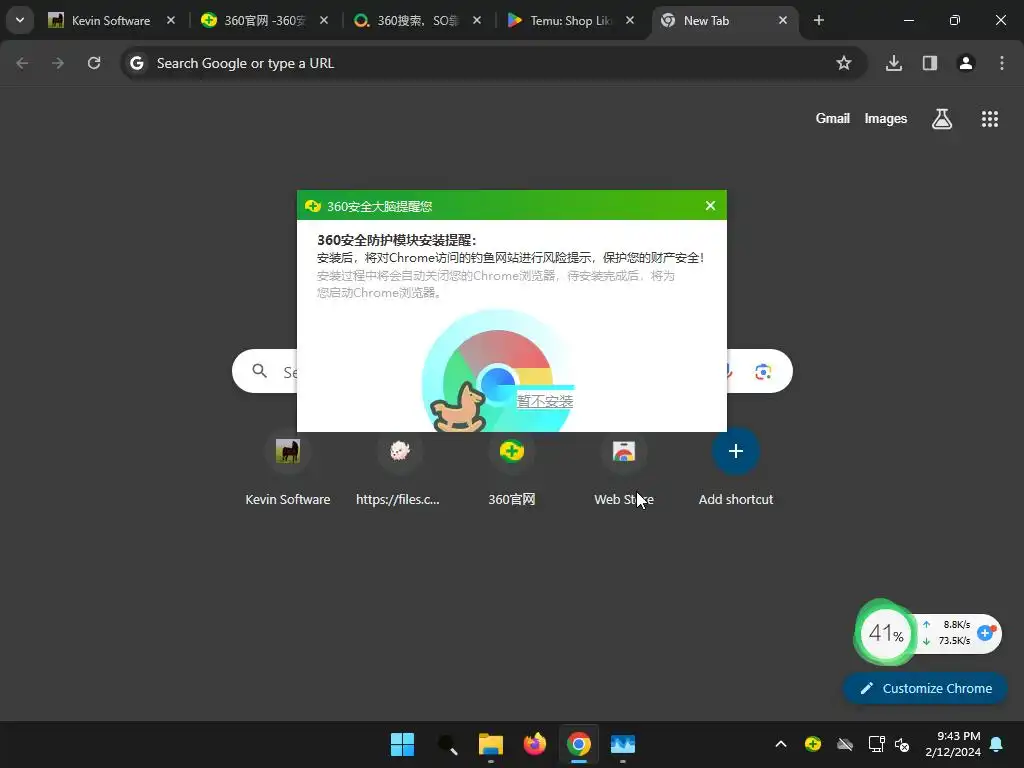Click the browser back arrow

coord(22,63)
